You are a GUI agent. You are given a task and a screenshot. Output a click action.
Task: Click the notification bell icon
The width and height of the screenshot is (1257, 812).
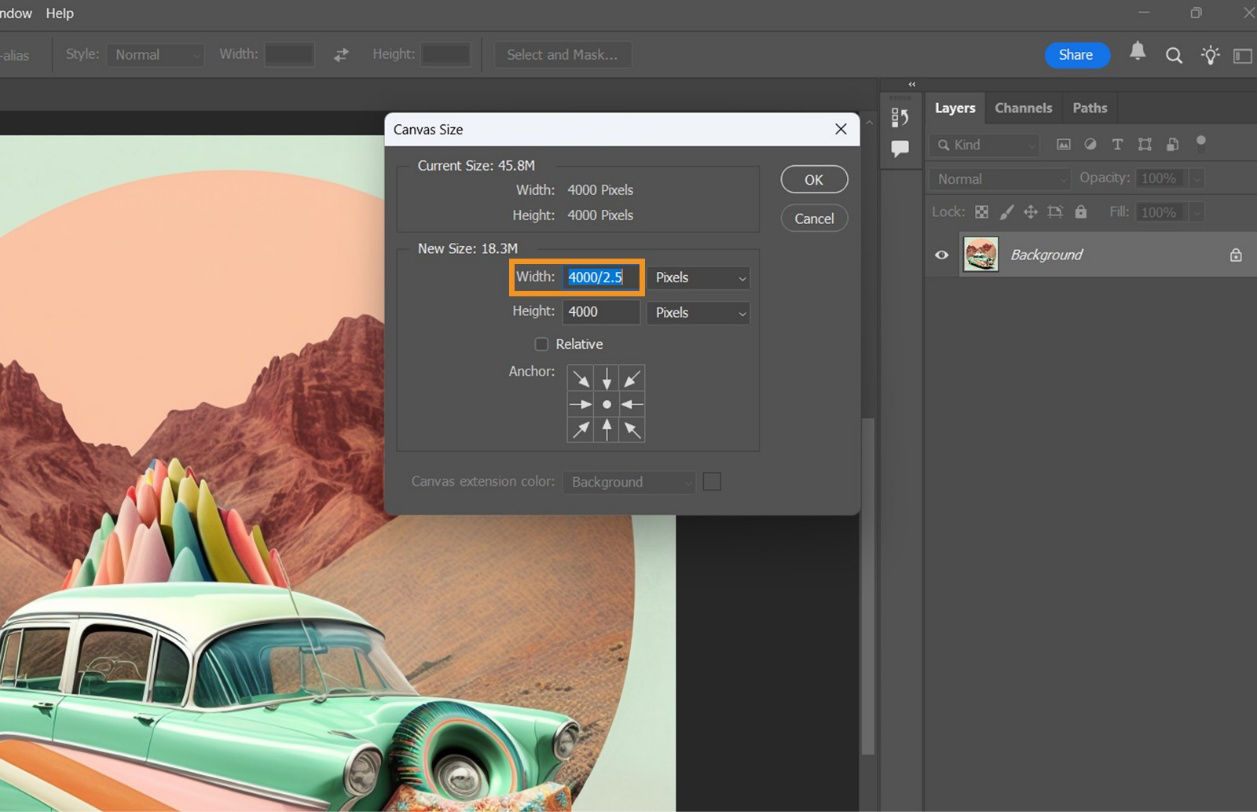pyautogui.click(x=1138, y=55)
